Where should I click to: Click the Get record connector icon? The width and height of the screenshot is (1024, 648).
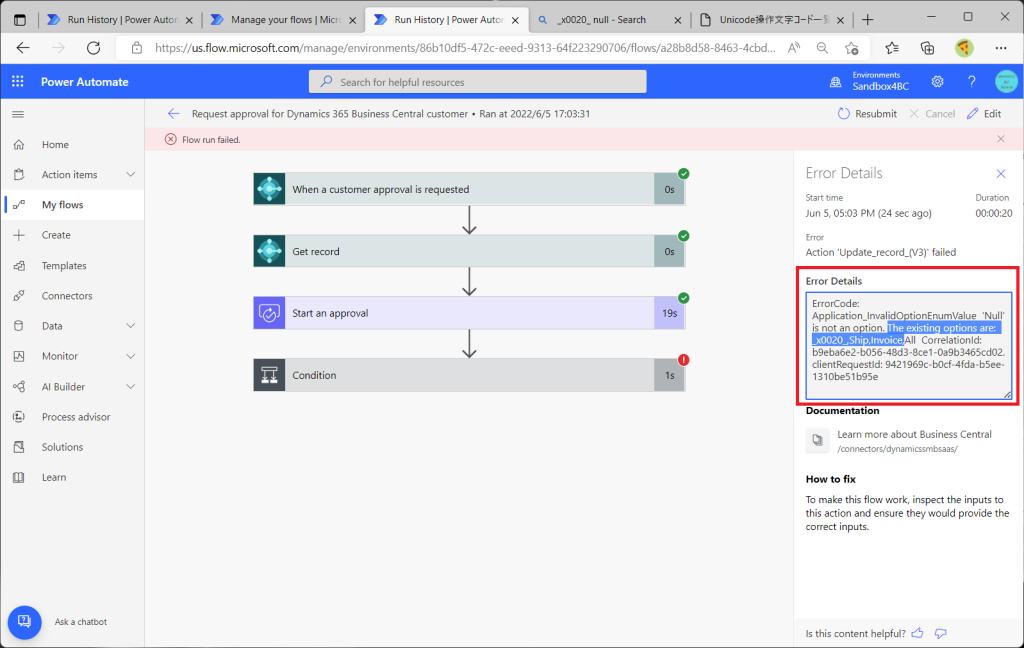tap(269, 251)
